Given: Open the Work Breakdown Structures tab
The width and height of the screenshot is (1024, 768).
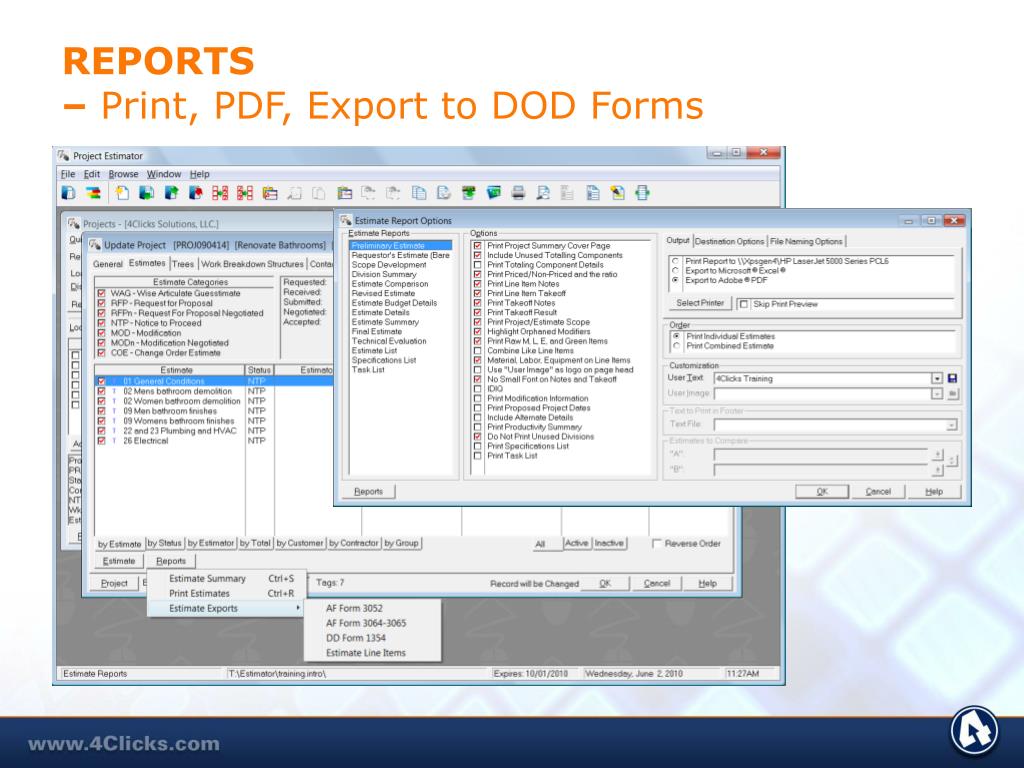Looking at the screenshot, I should [252, 264].
